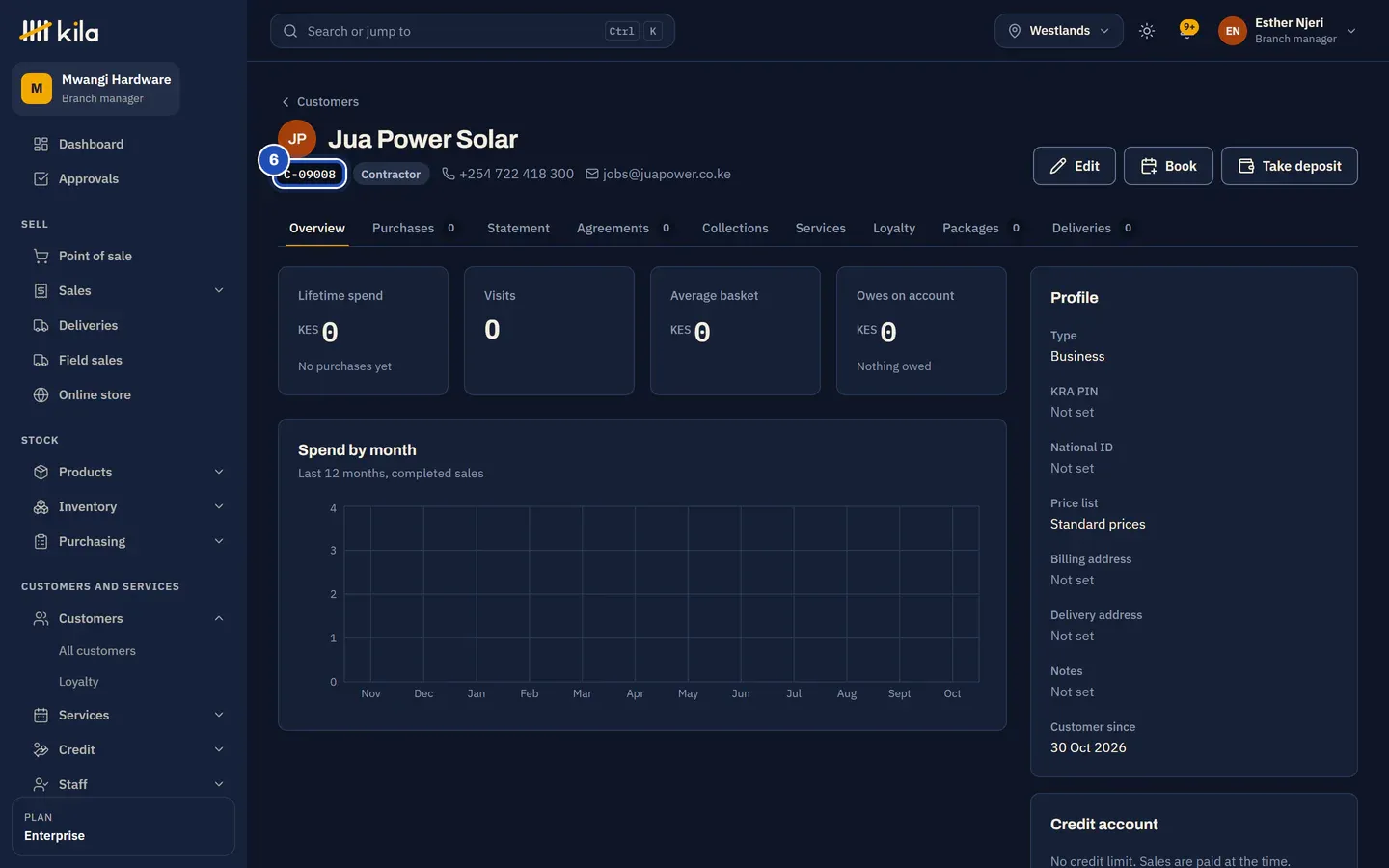Collapse the Customers submenu chevron
The image size is (1389, 868).
coord(219,618)
